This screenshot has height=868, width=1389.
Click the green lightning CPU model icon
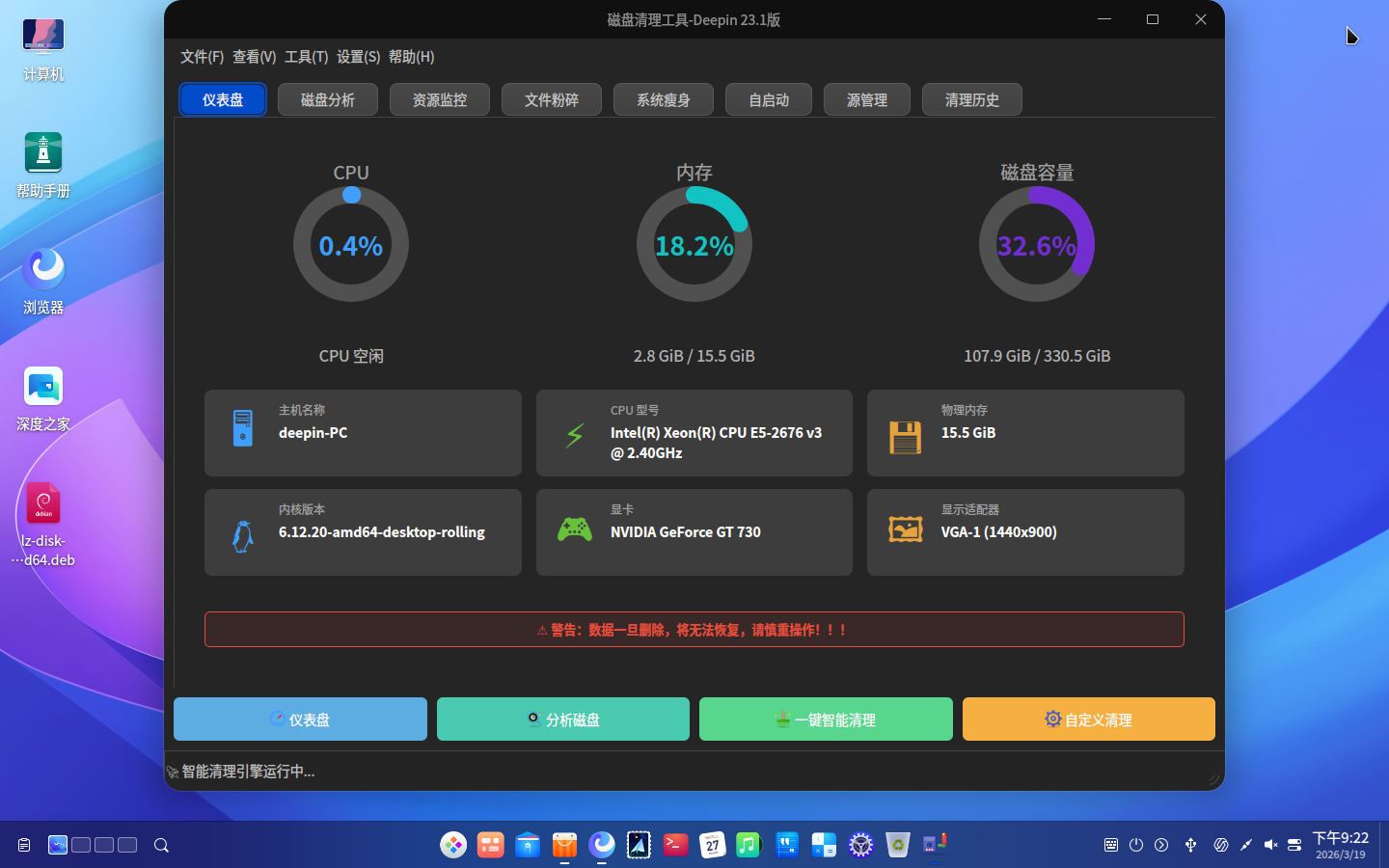[x=575, y=435]
